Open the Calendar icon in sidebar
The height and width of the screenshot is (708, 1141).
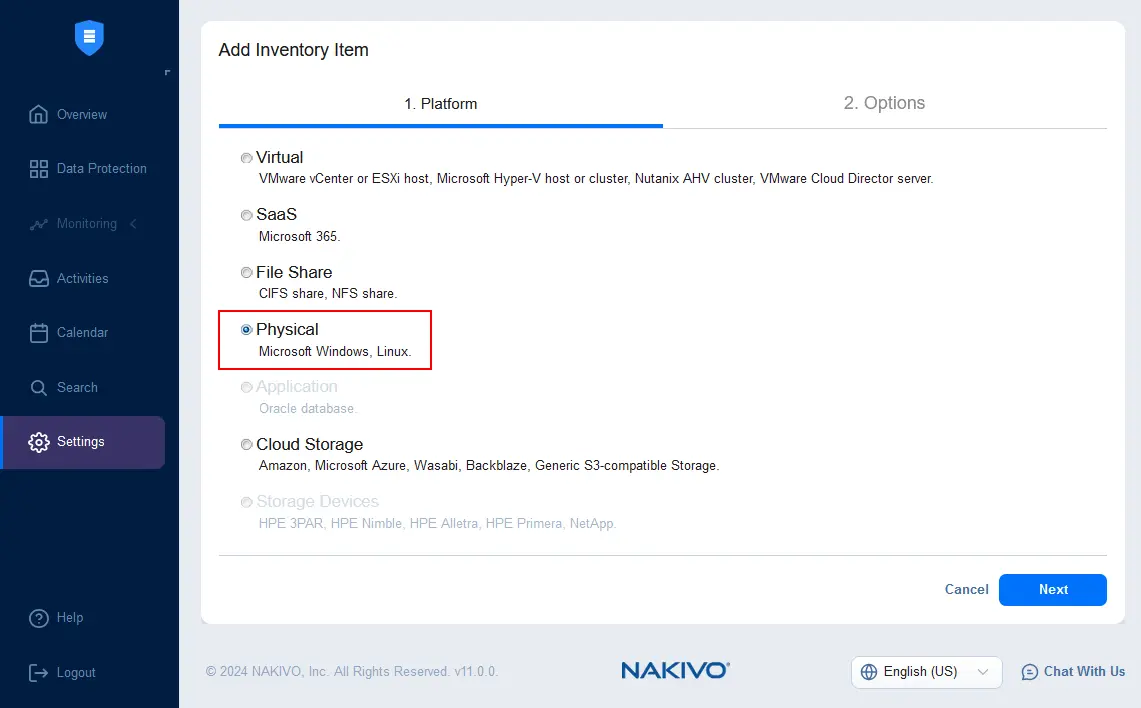[39, 333]
